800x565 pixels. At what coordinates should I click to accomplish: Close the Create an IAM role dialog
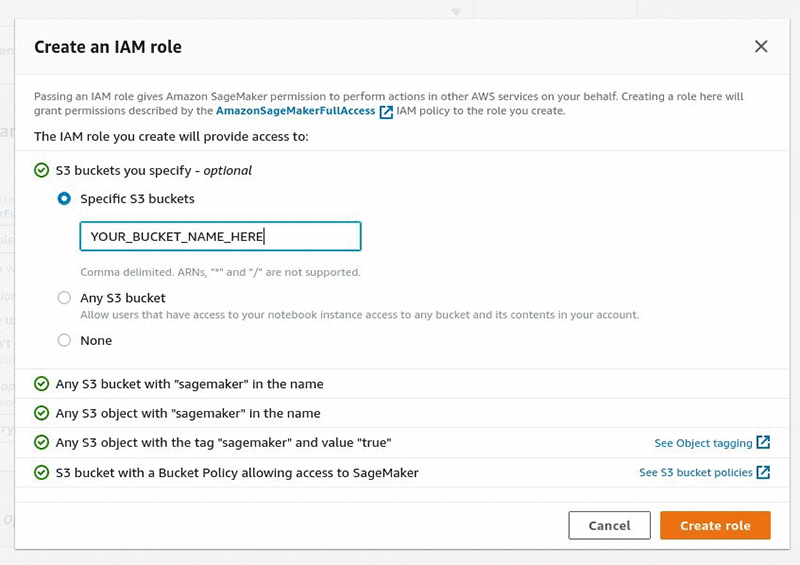761,46
